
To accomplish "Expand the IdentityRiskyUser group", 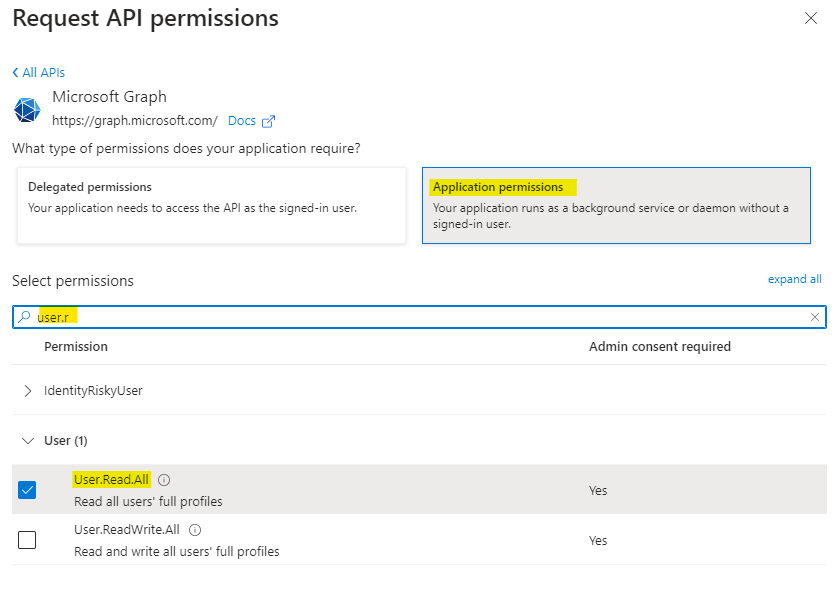I will point(28,391).
